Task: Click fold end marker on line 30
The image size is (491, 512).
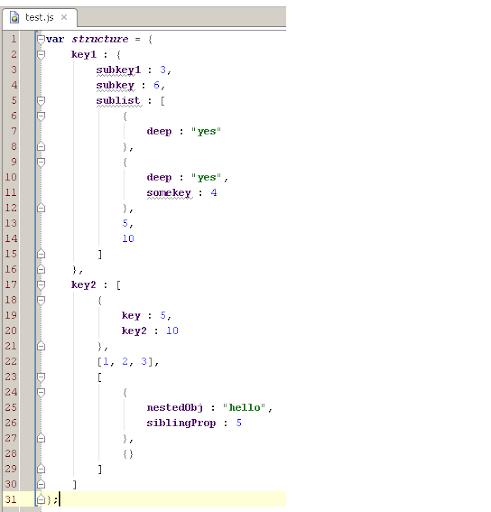Action: click(x=41, y=484)
